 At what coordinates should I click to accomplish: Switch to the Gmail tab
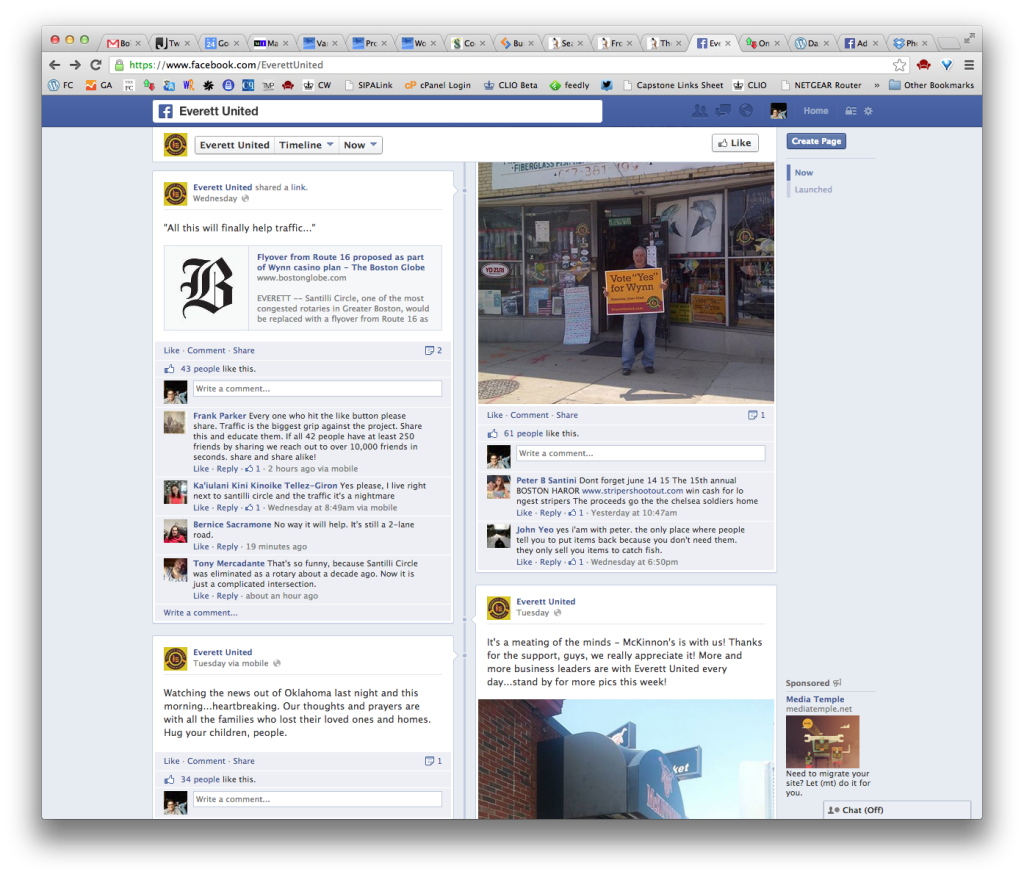click(124, 43)
